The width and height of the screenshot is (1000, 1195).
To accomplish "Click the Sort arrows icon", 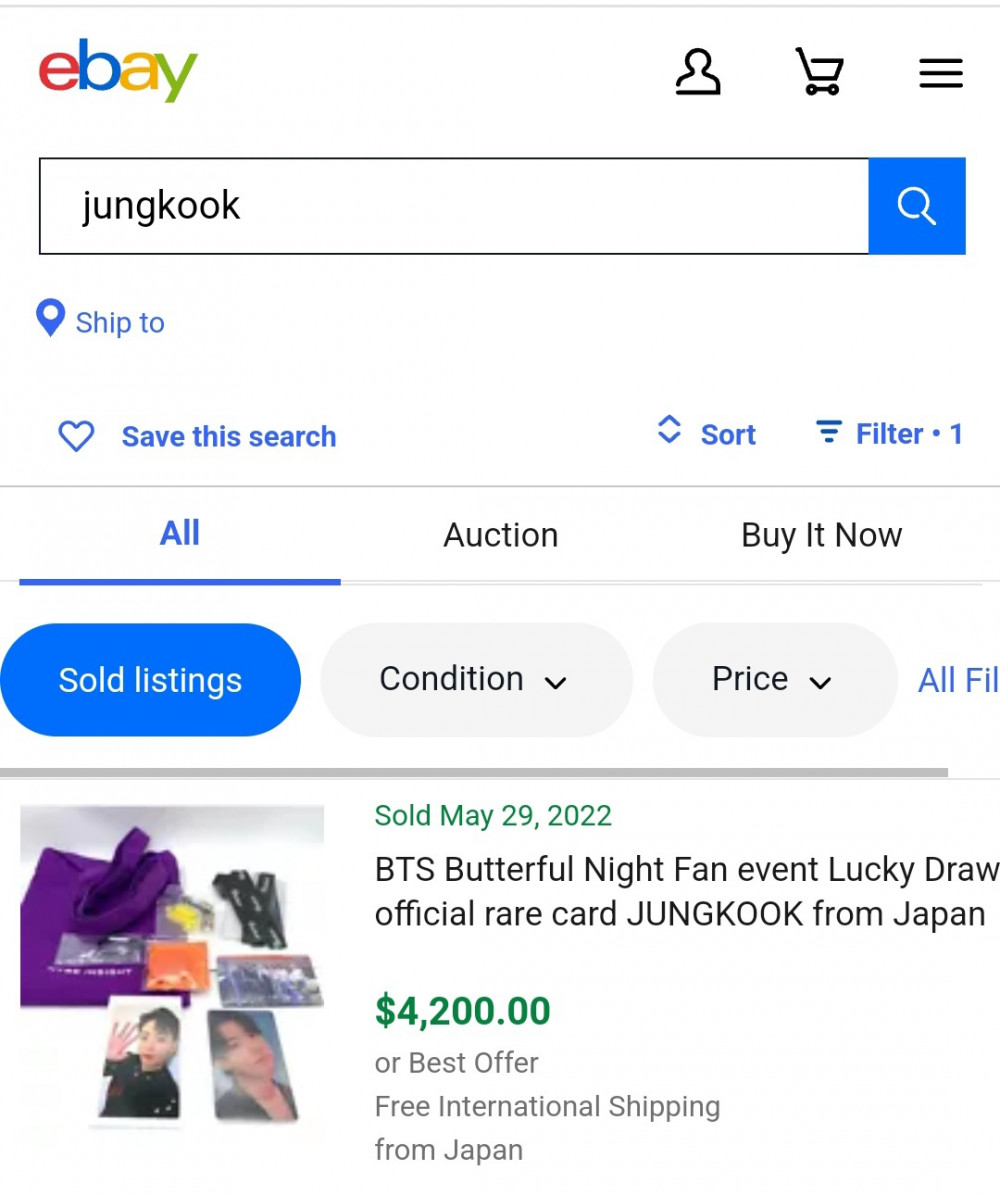I will coord(668,430).
